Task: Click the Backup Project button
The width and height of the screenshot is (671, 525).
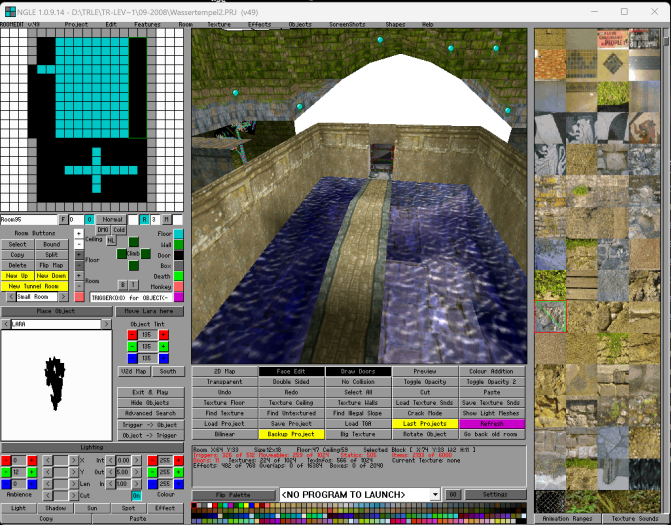Action: pos(291,434)
